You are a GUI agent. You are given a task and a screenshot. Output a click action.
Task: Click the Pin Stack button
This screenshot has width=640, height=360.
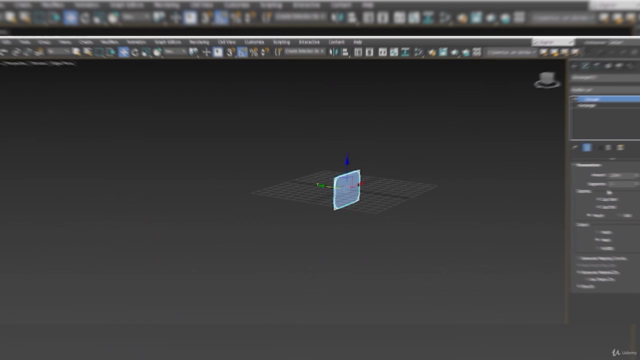coord(575,148)
